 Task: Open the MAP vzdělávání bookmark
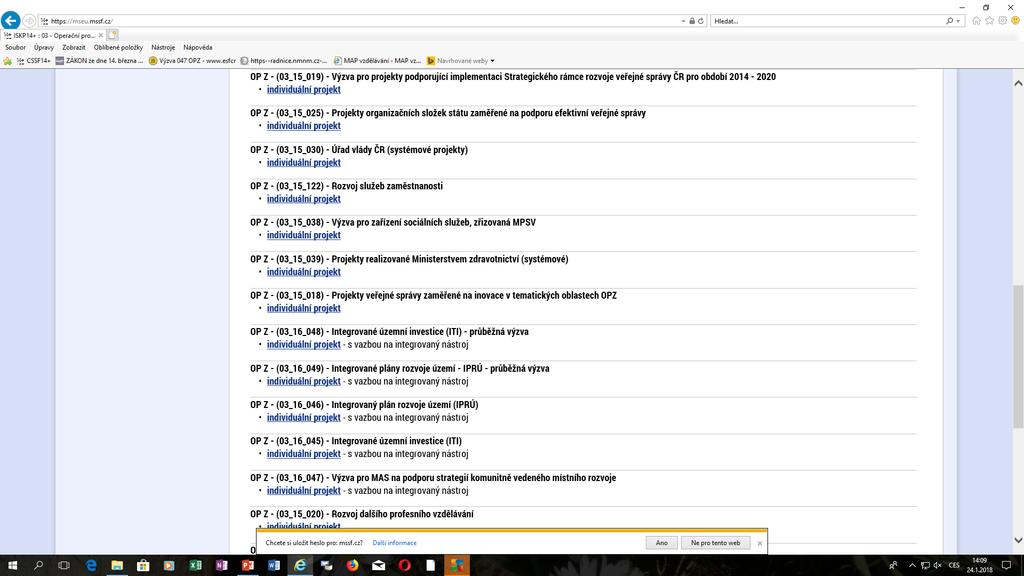tap(377, 61)
